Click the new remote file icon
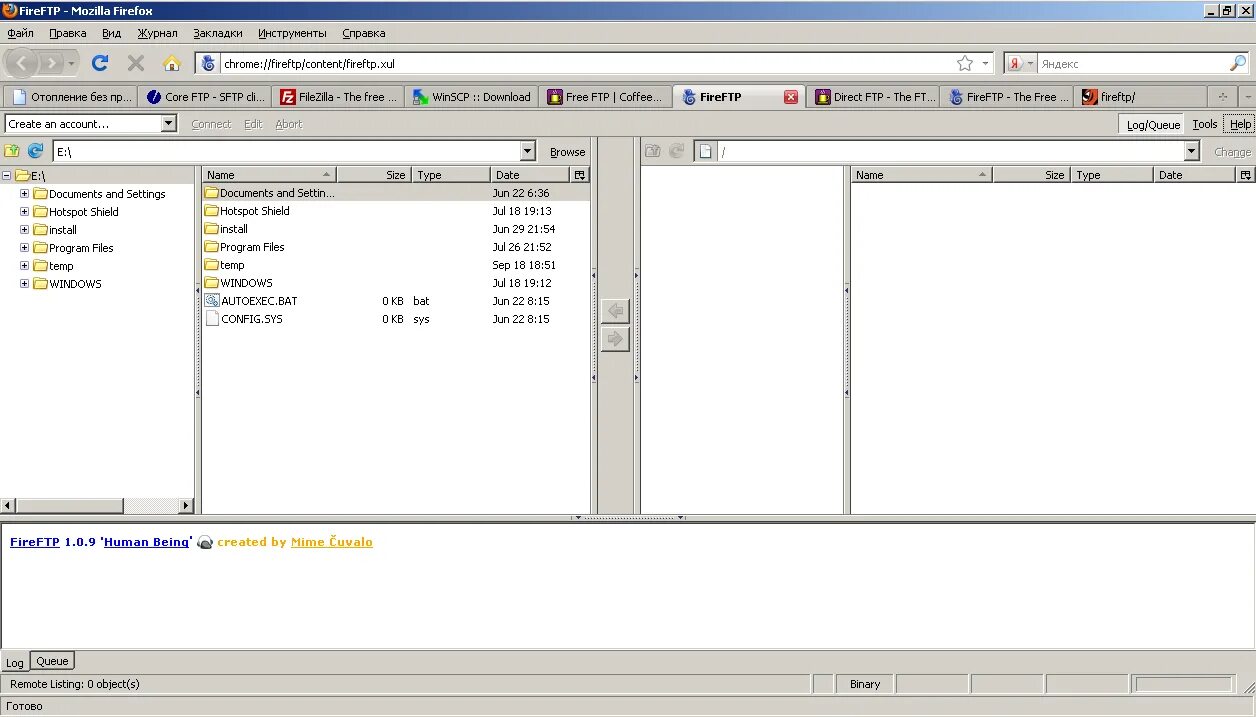This screenshot has height=717, width=1256. [x=707, y=150]
